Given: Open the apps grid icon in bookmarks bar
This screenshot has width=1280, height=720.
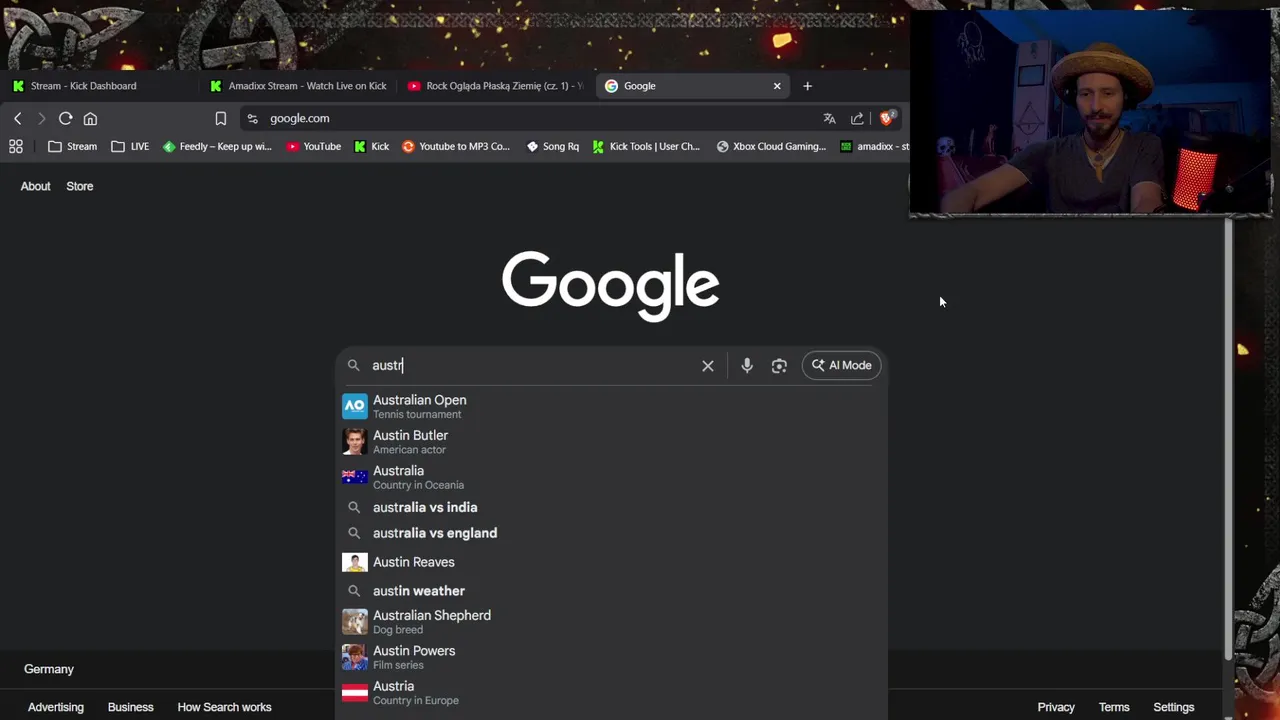Looking at the screenshot, I should pos(16,146).
